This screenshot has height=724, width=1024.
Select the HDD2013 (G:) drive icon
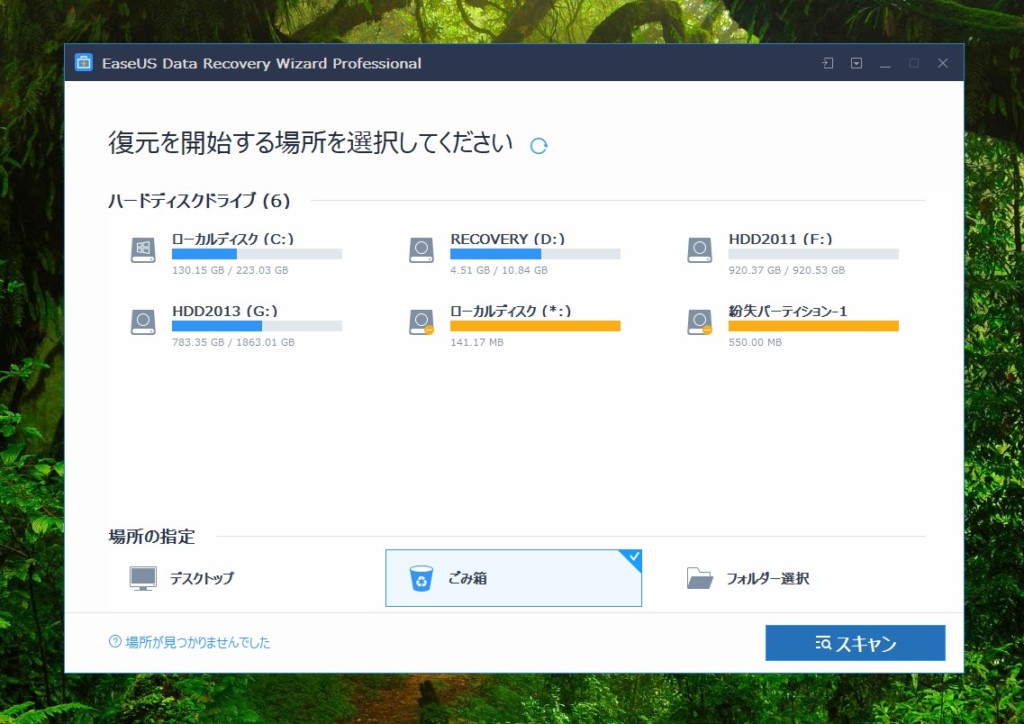click(x=143, y=322)
